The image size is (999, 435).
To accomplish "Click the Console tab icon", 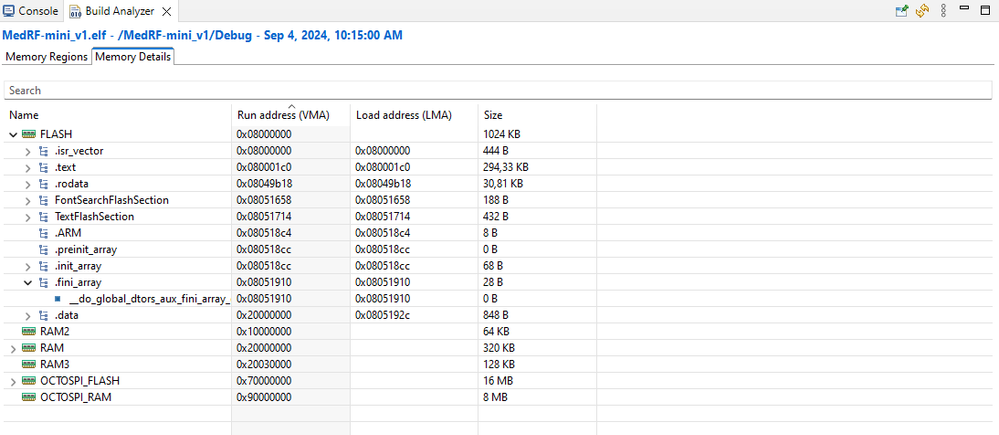I will 10,12.
